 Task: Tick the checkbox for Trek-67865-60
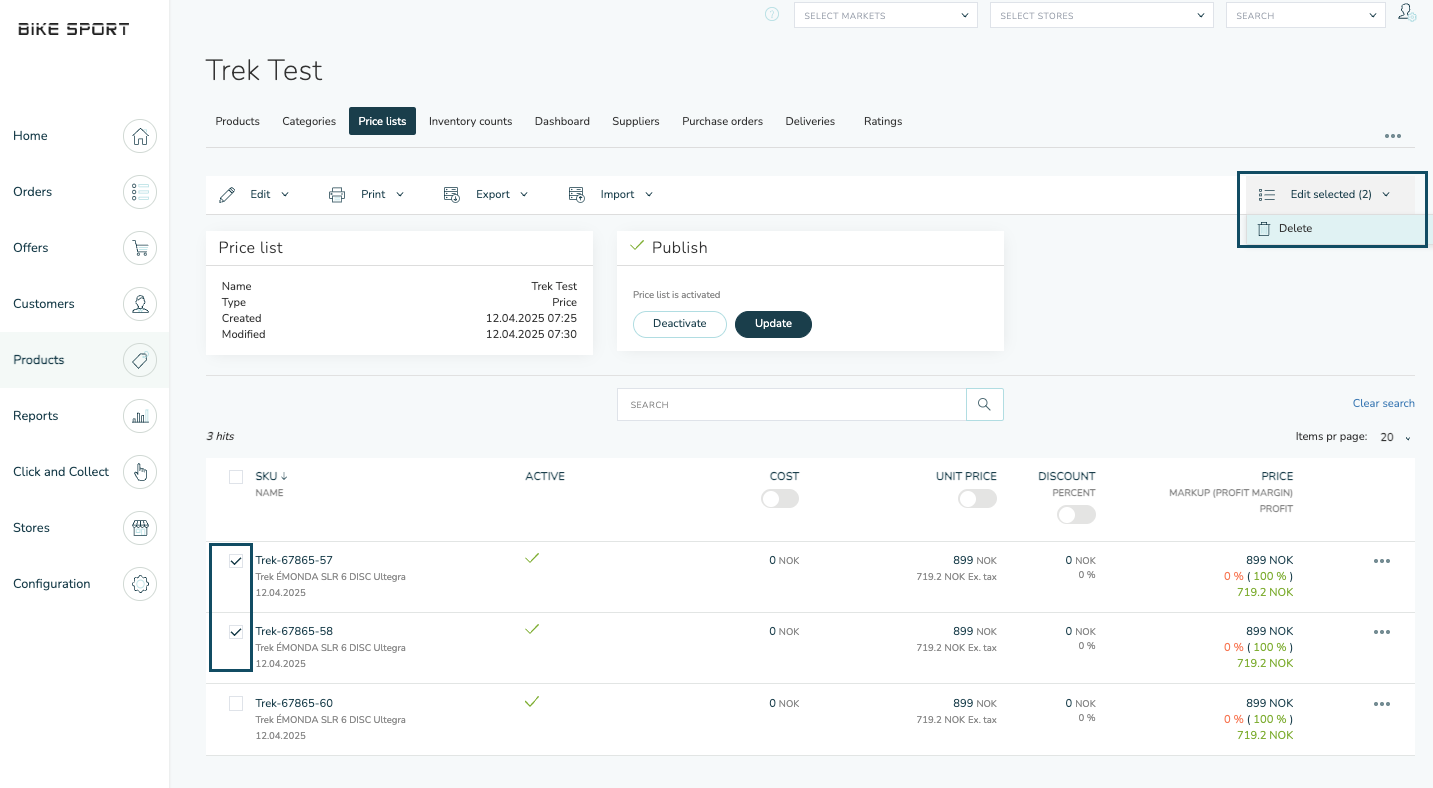pos(236,704)
